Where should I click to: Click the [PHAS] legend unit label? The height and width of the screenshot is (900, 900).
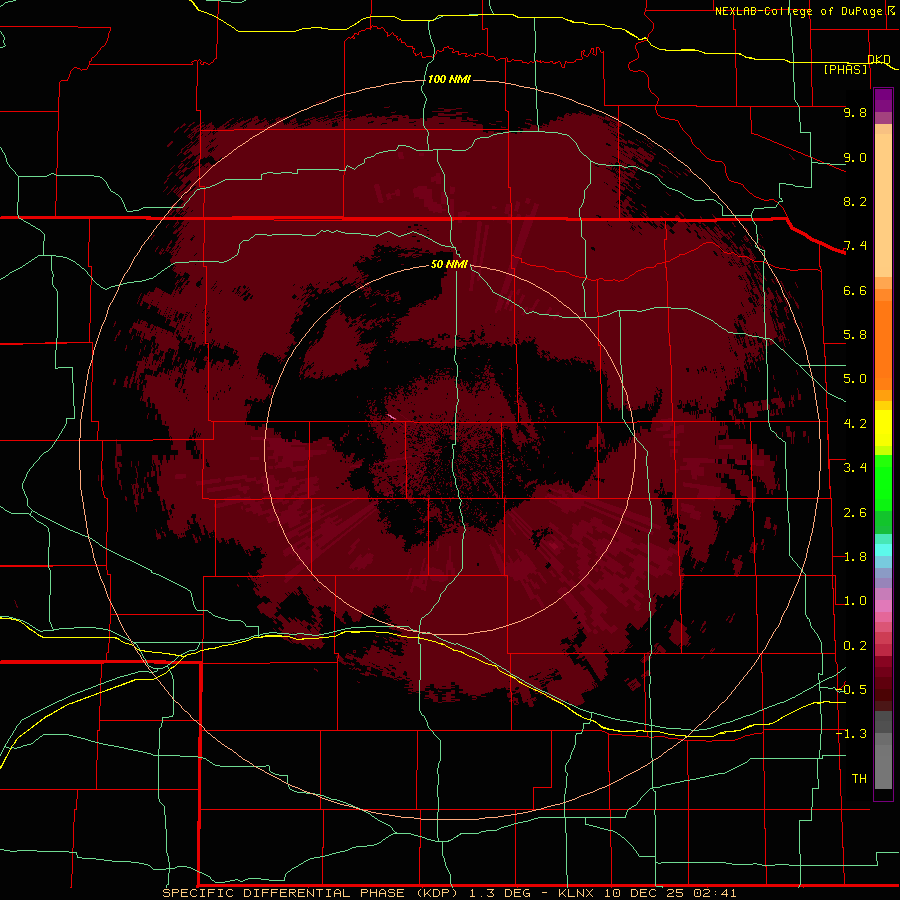[x=845, y=69]
